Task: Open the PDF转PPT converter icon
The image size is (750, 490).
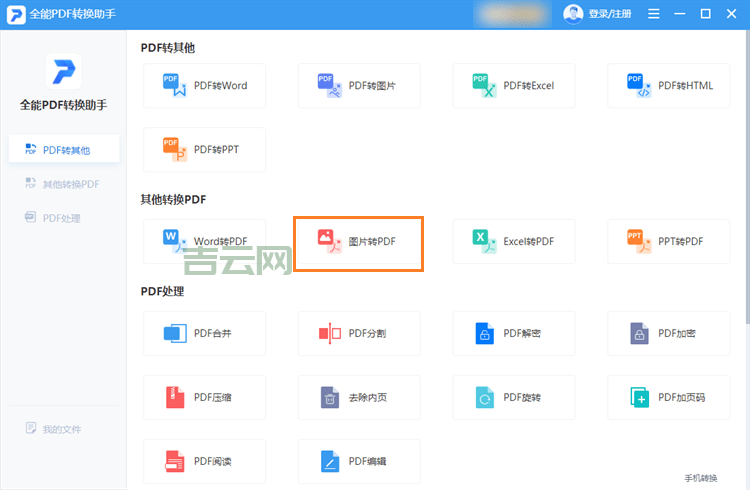Action: (175, 149)
